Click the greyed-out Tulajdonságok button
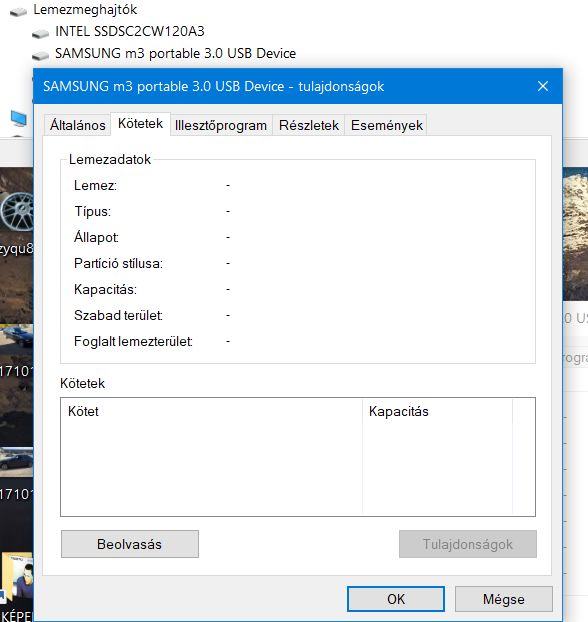The width and height of the screenshot is (588, 622). [468, 544]
